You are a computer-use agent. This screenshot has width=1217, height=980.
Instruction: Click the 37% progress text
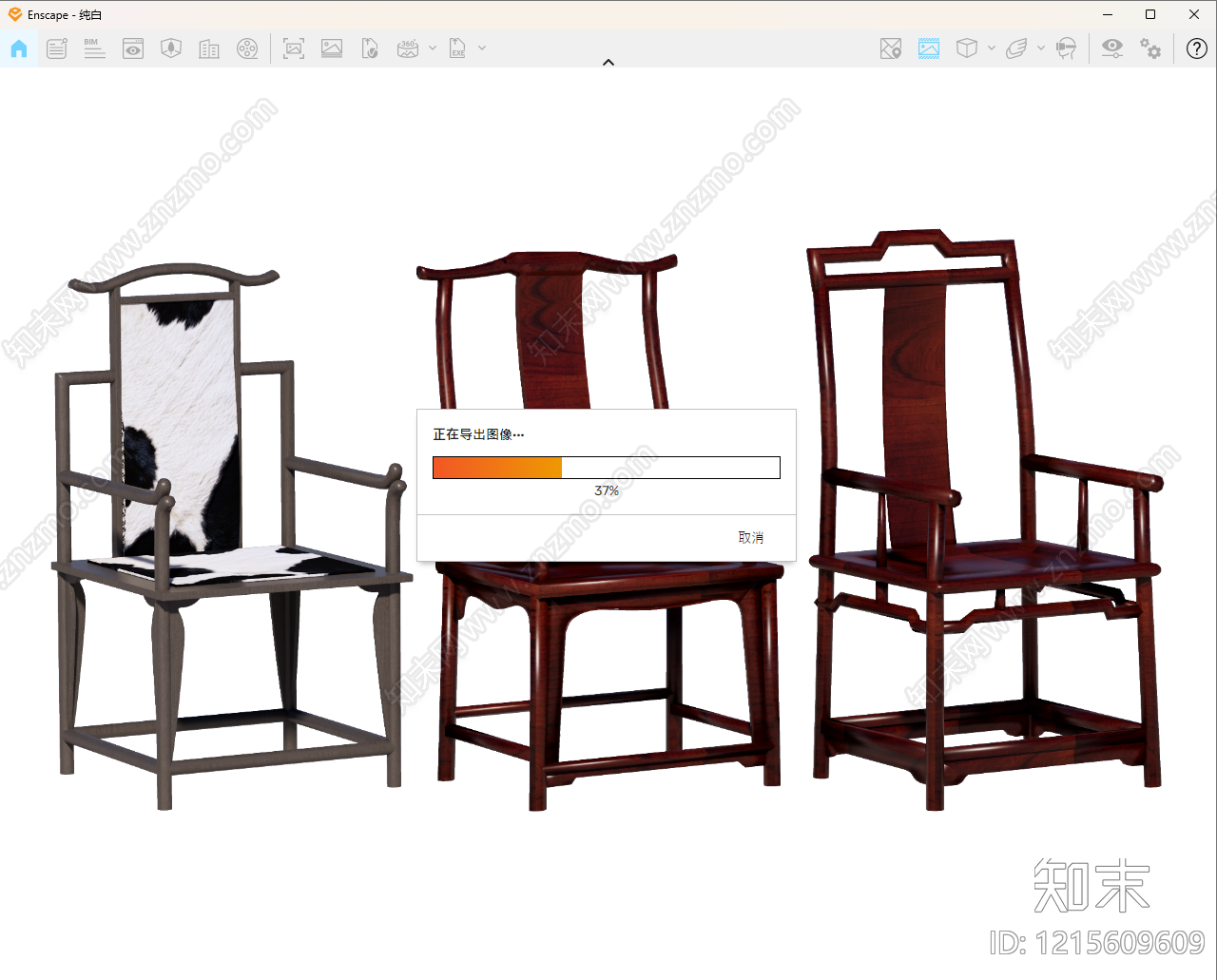[607, 491]
